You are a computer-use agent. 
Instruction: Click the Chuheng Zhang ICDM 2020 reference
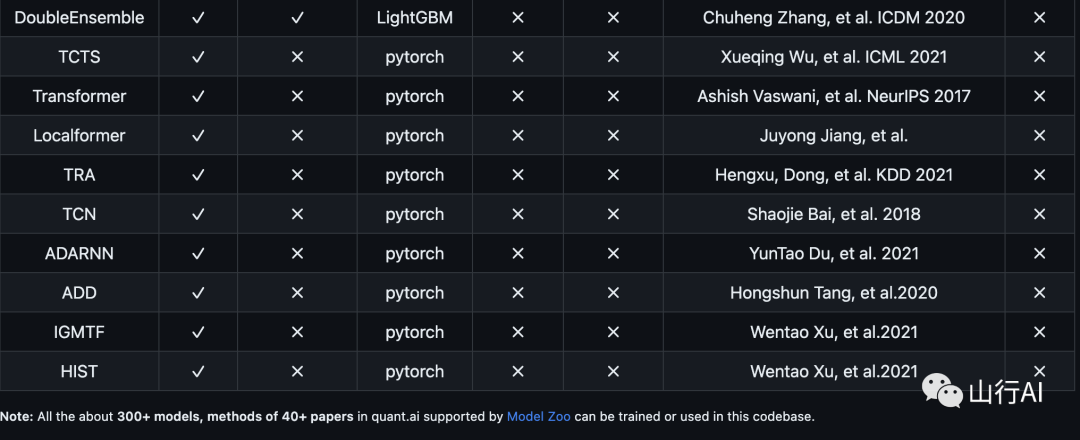pyautogui.click(x=833, y=18)
